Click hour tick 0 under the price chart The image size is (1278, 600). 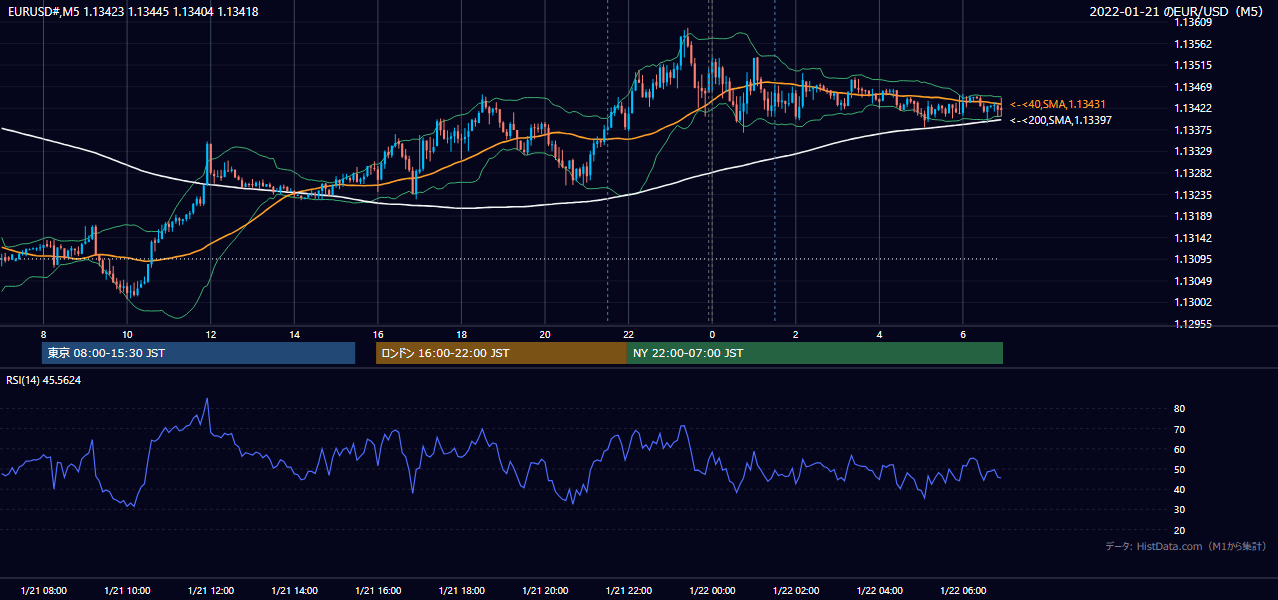coord(712,334)
